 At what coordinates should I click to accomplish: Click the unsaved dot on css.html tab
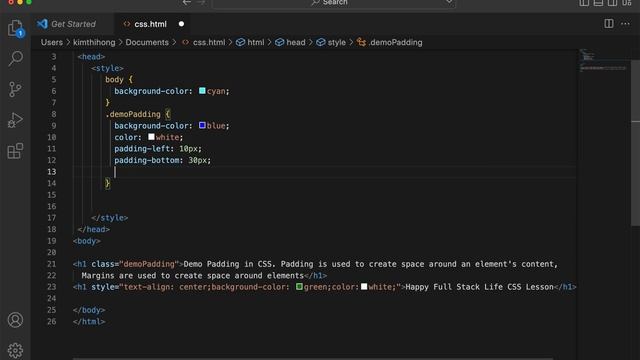[x=181, y=24]
